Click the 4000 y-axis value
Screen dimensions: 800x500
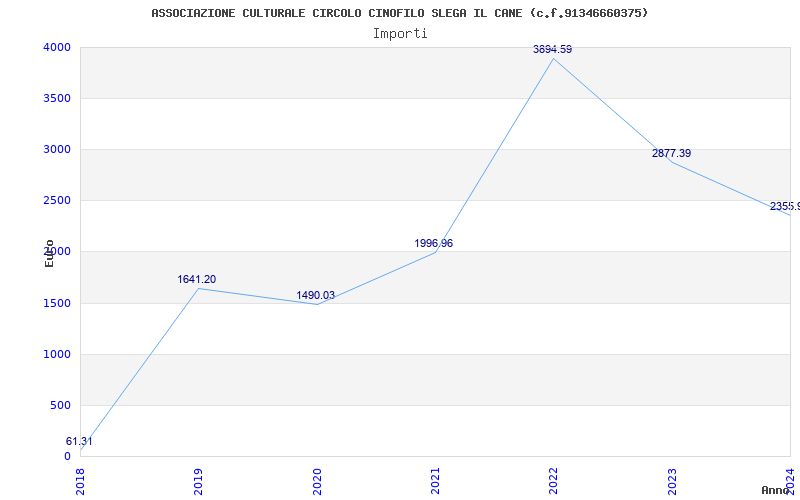pos(57,47)
